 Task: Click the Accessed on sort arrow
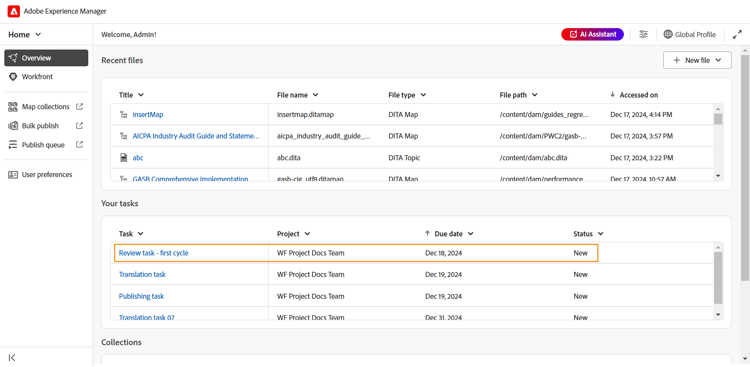pos(612,95)
